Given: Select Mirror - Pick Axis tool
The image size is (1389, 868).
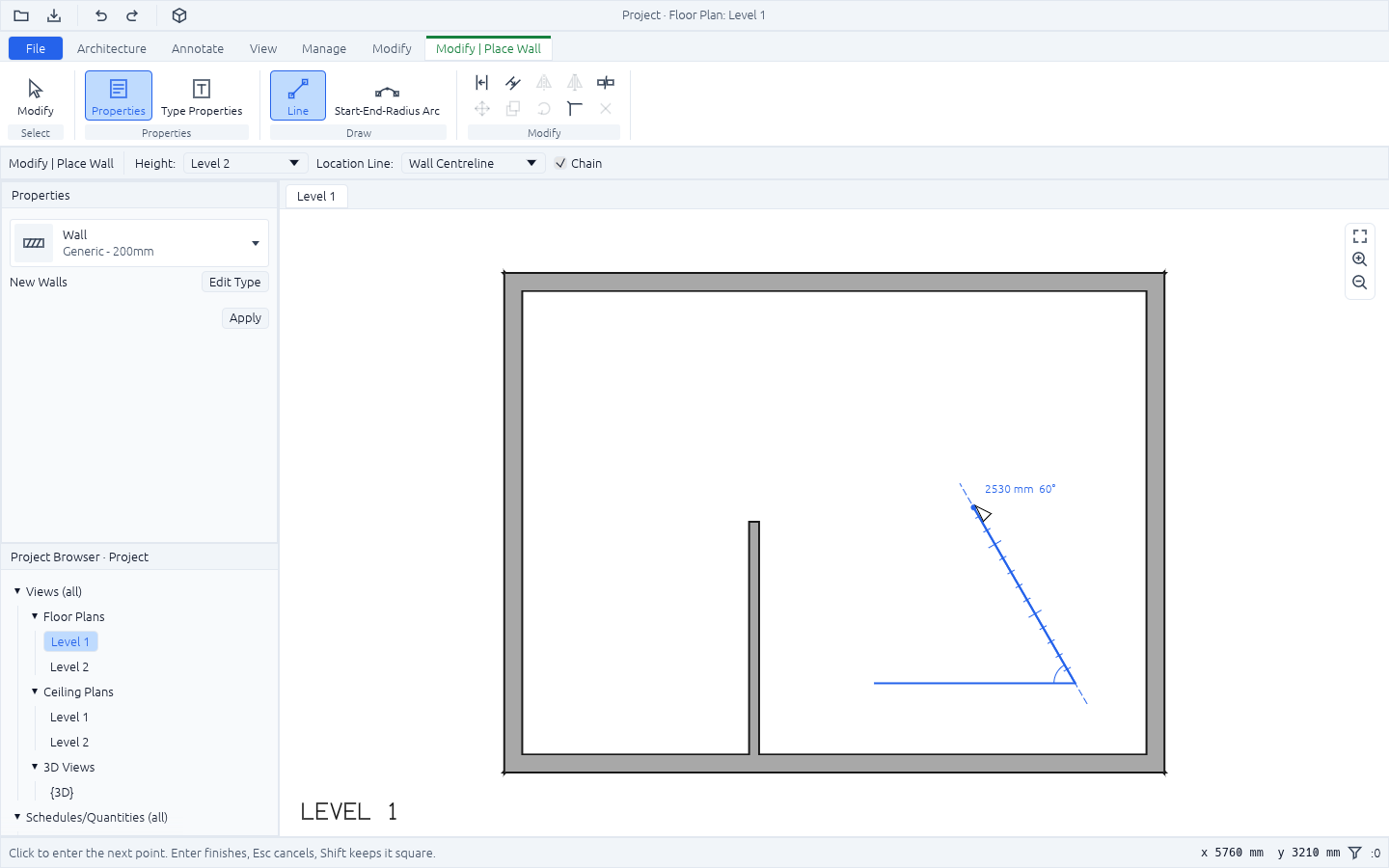Looking at the screenshot, I should [544, 83].
